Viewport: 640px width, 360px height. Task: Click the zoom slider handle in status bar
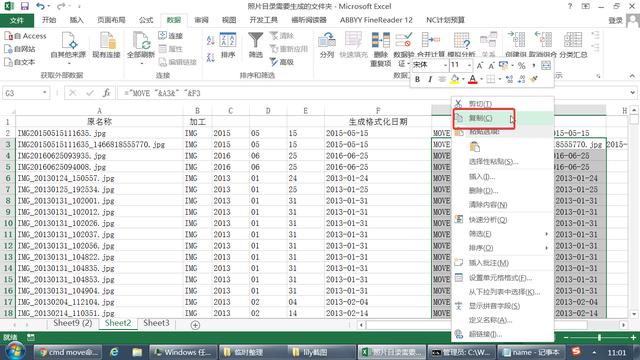point(599,338)
